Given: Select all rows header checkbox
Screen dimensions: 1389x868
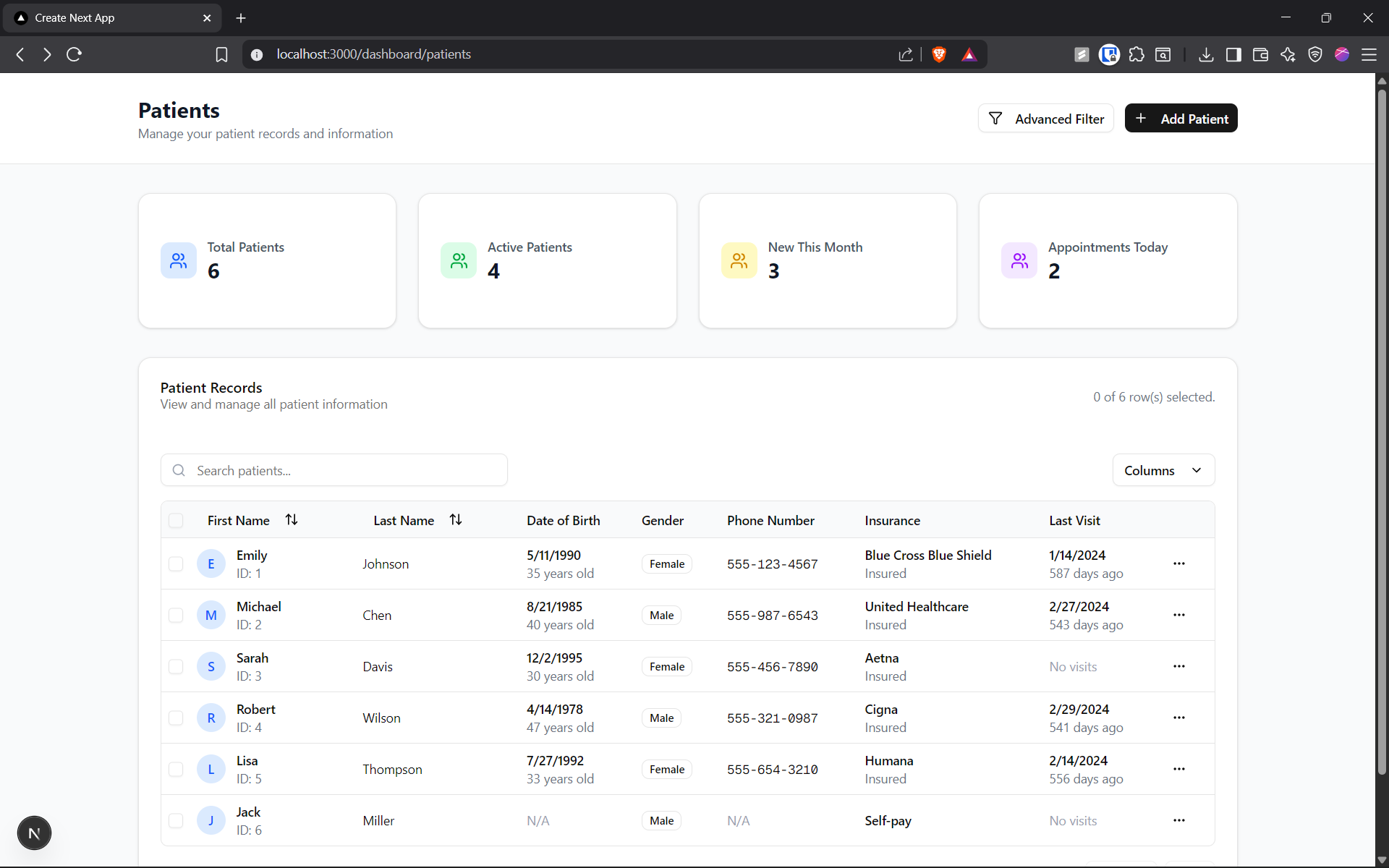Looking at the screenshot, I should click(176, 521).
